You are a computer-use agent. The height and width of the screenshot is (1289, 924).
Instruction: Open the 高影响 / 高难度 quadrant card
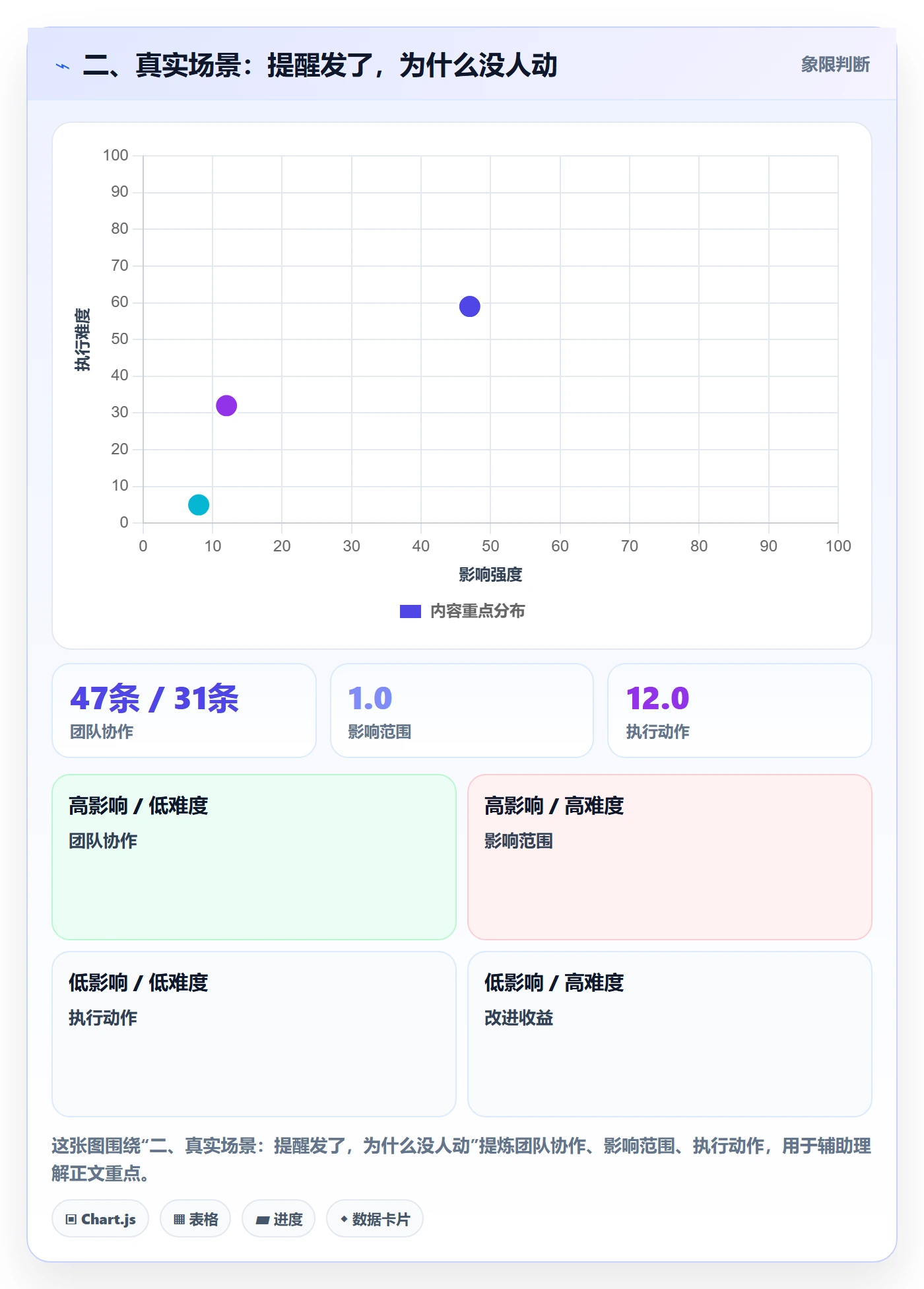pyautogui.click(x=670, y=857)
